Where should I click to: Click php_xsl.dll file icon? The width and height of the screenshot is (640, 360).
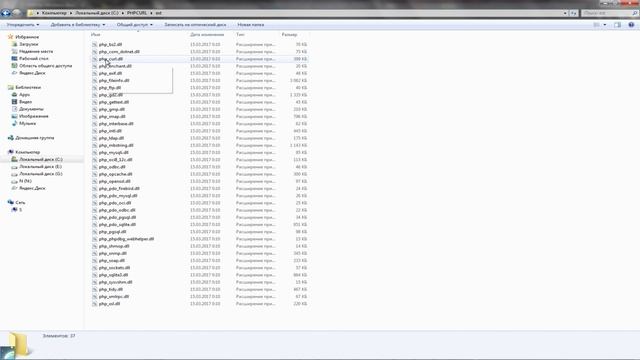point(95,304)
